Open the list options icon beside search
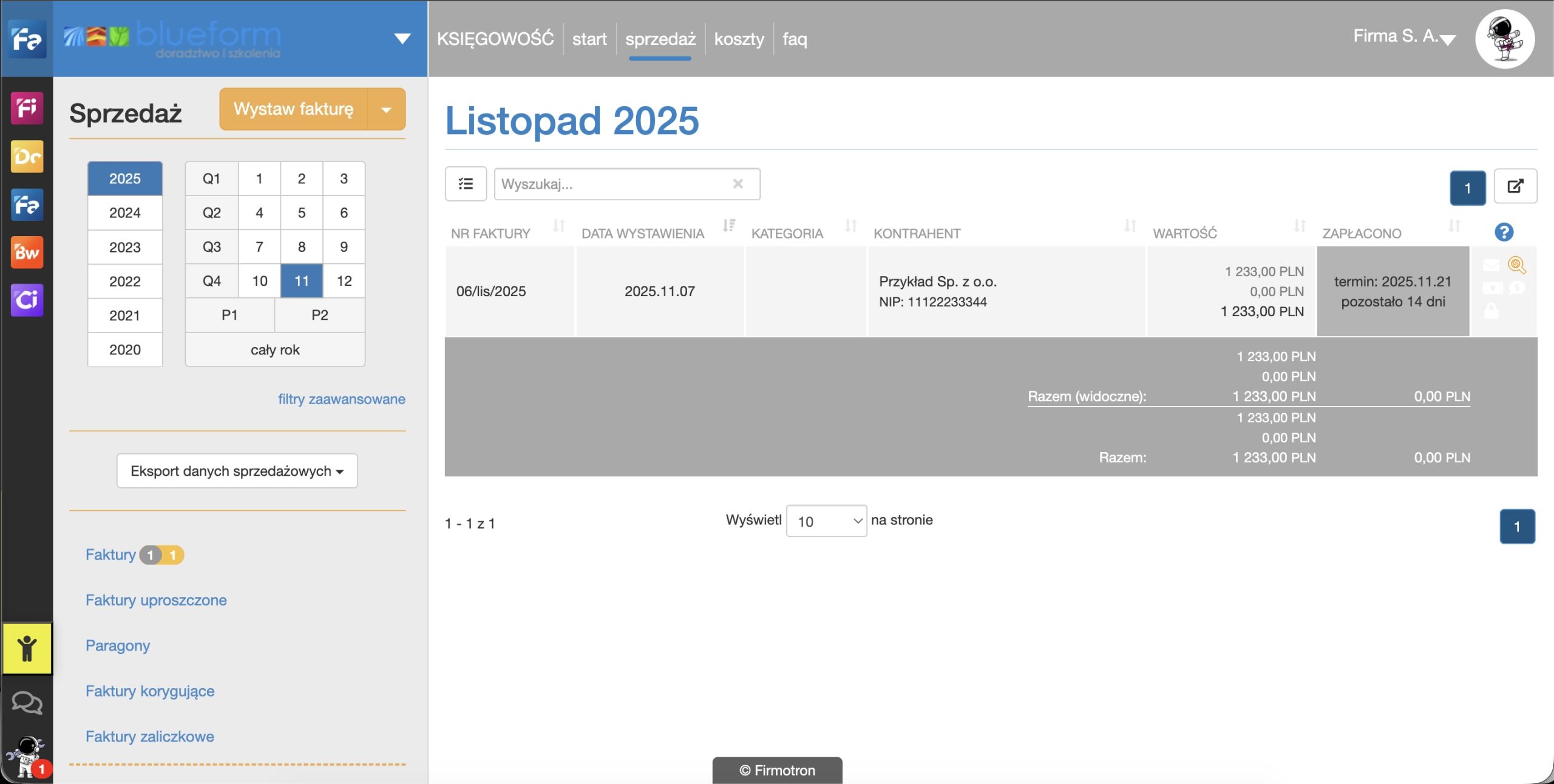1554x784 pixels. point(466,184)
